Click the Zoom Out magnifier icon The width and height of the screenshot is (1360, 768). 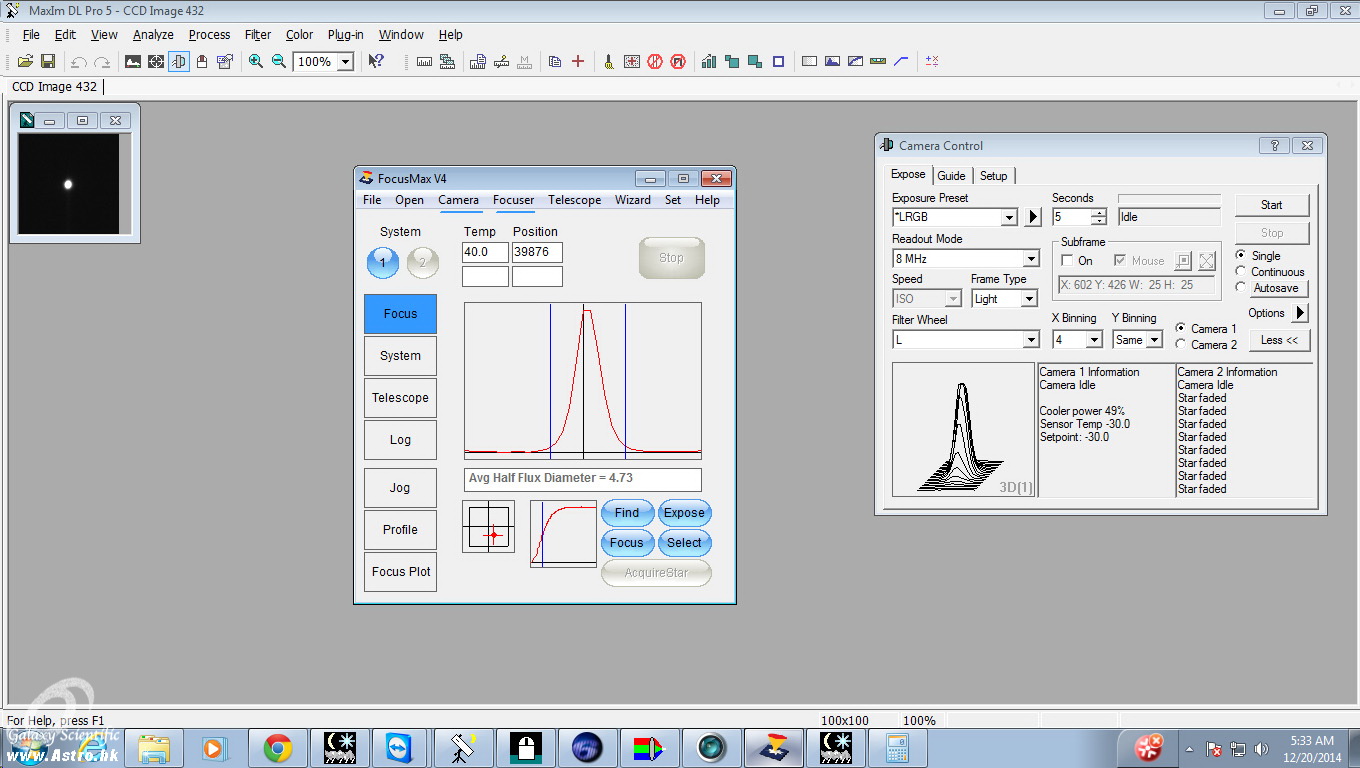[279, 61]
